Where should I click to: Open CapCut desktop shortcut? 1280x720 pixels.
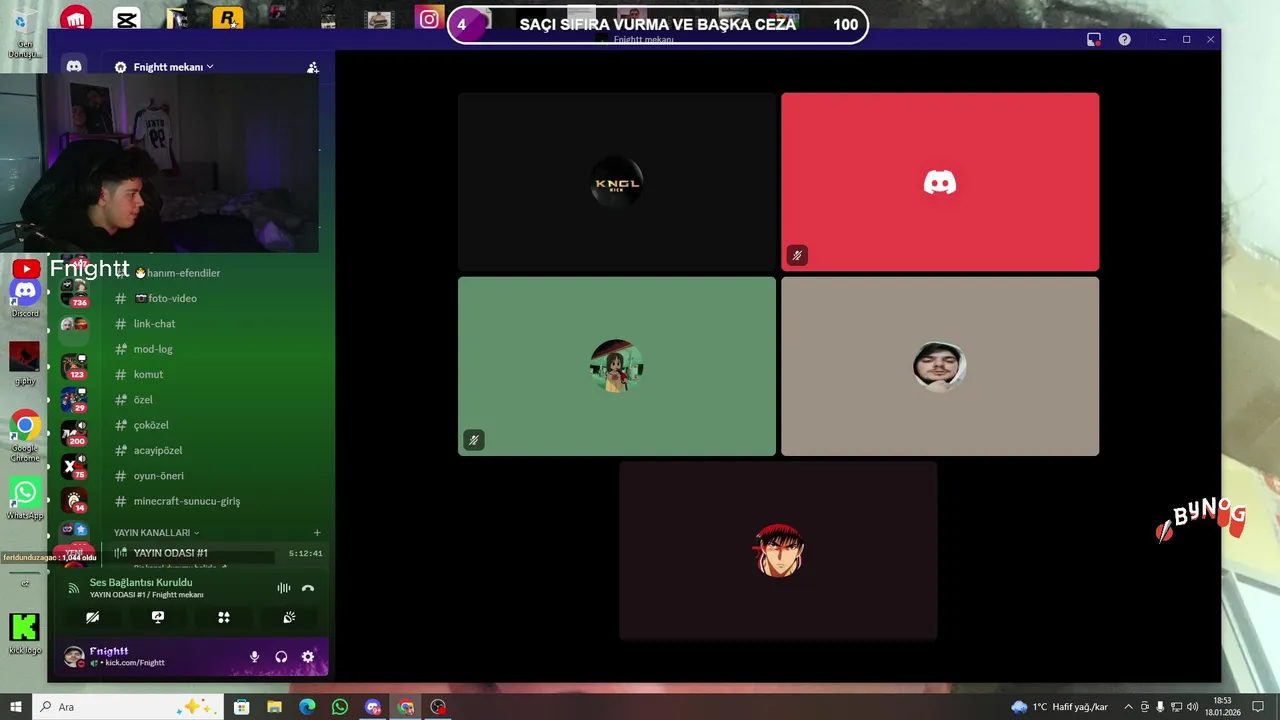click(126, 17)
